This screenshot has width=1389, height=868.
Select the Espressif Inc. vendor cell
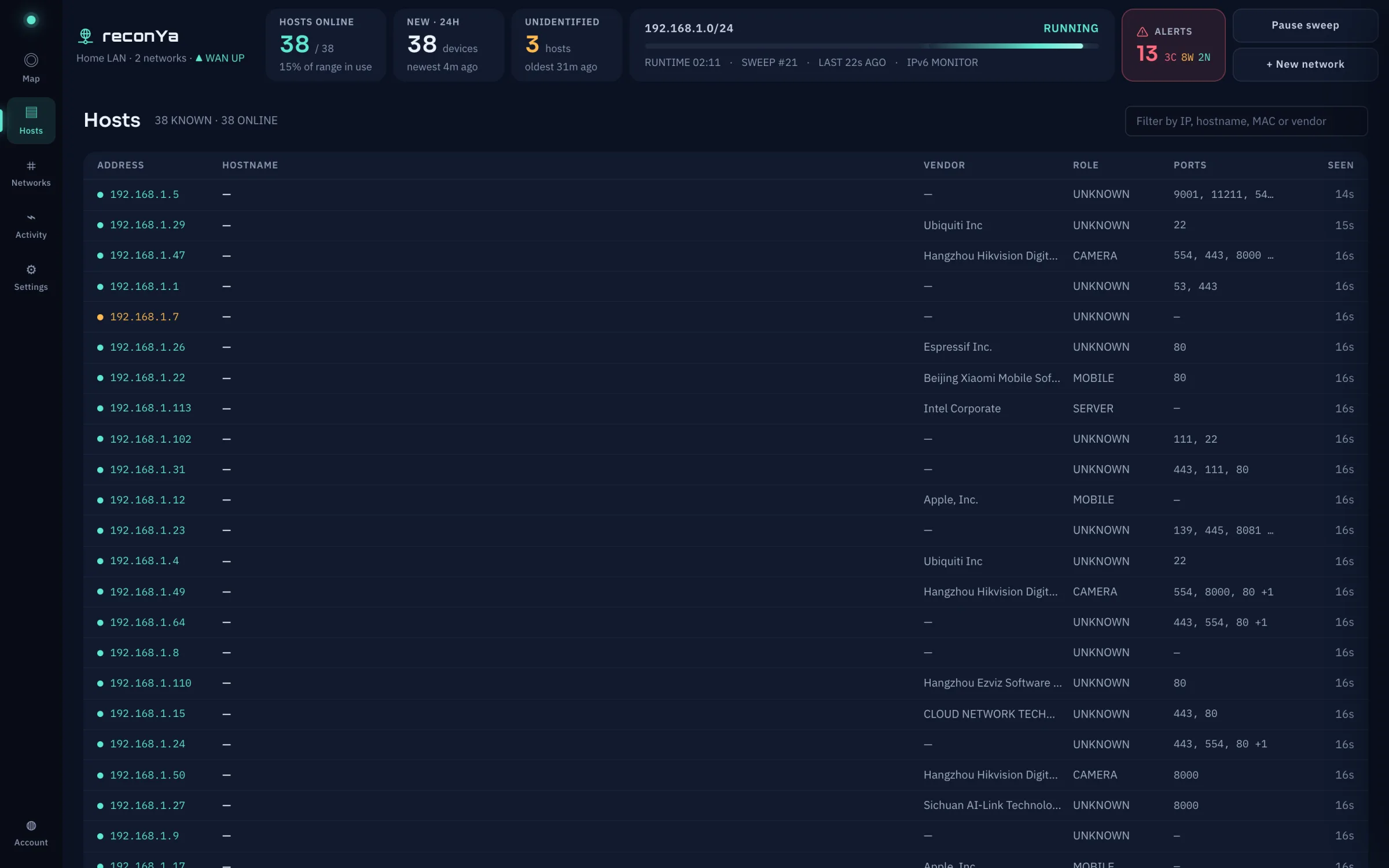coord(957,347)
